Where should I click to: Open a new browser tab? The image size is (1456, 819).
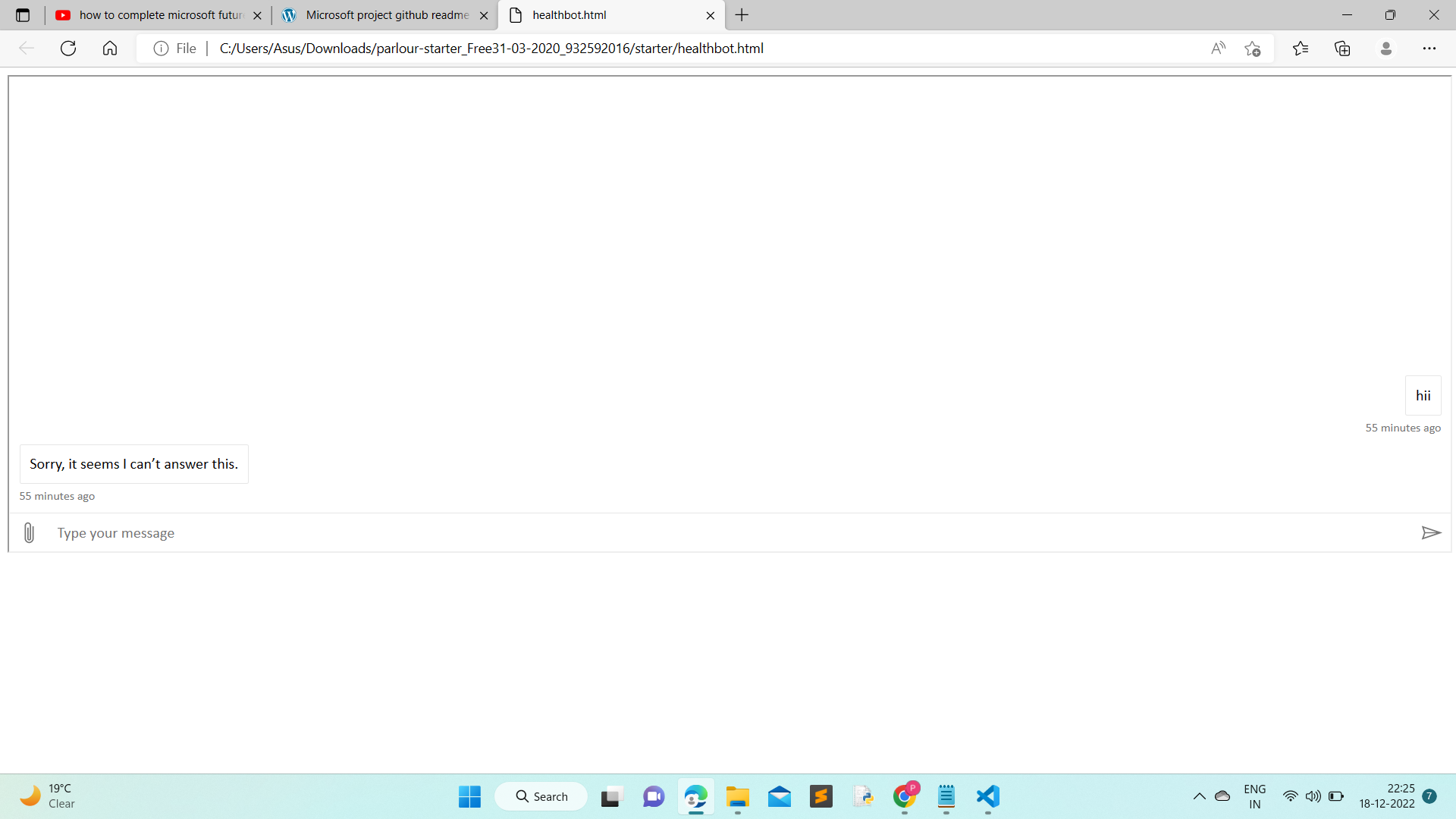coord(742,15)
